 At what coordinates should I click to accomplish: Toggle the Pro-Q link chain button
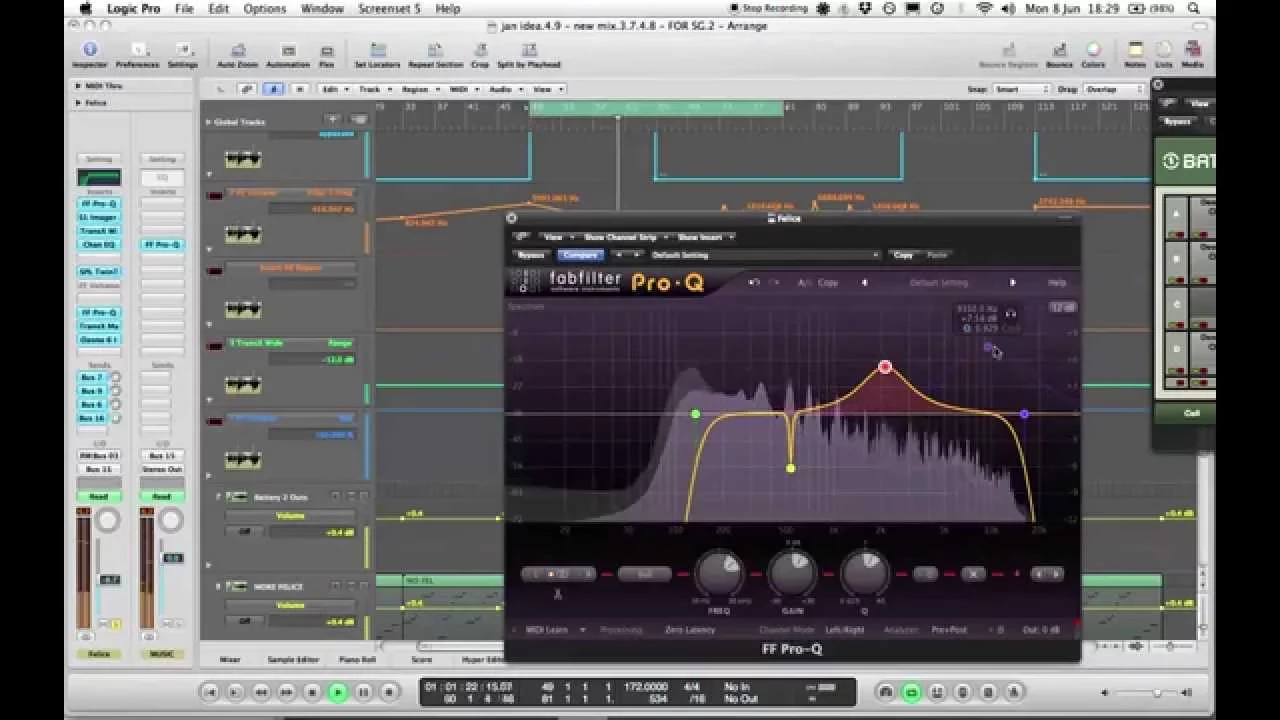coord(521,237)
